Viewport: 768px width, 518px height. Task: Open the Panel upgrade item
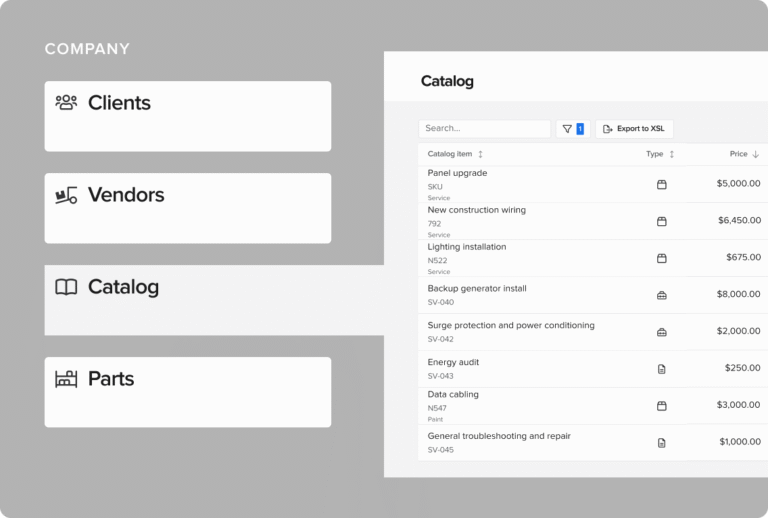click(x=457, y=173)
